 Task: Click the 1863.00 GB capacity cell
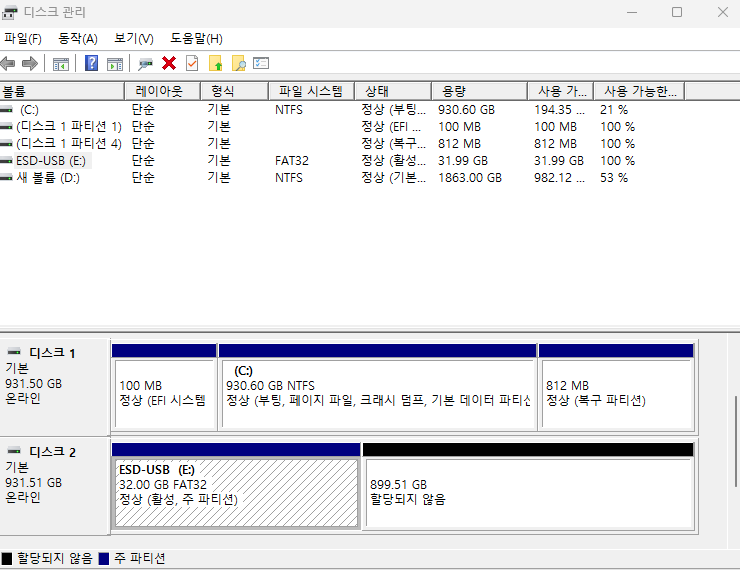coord(470,178)
